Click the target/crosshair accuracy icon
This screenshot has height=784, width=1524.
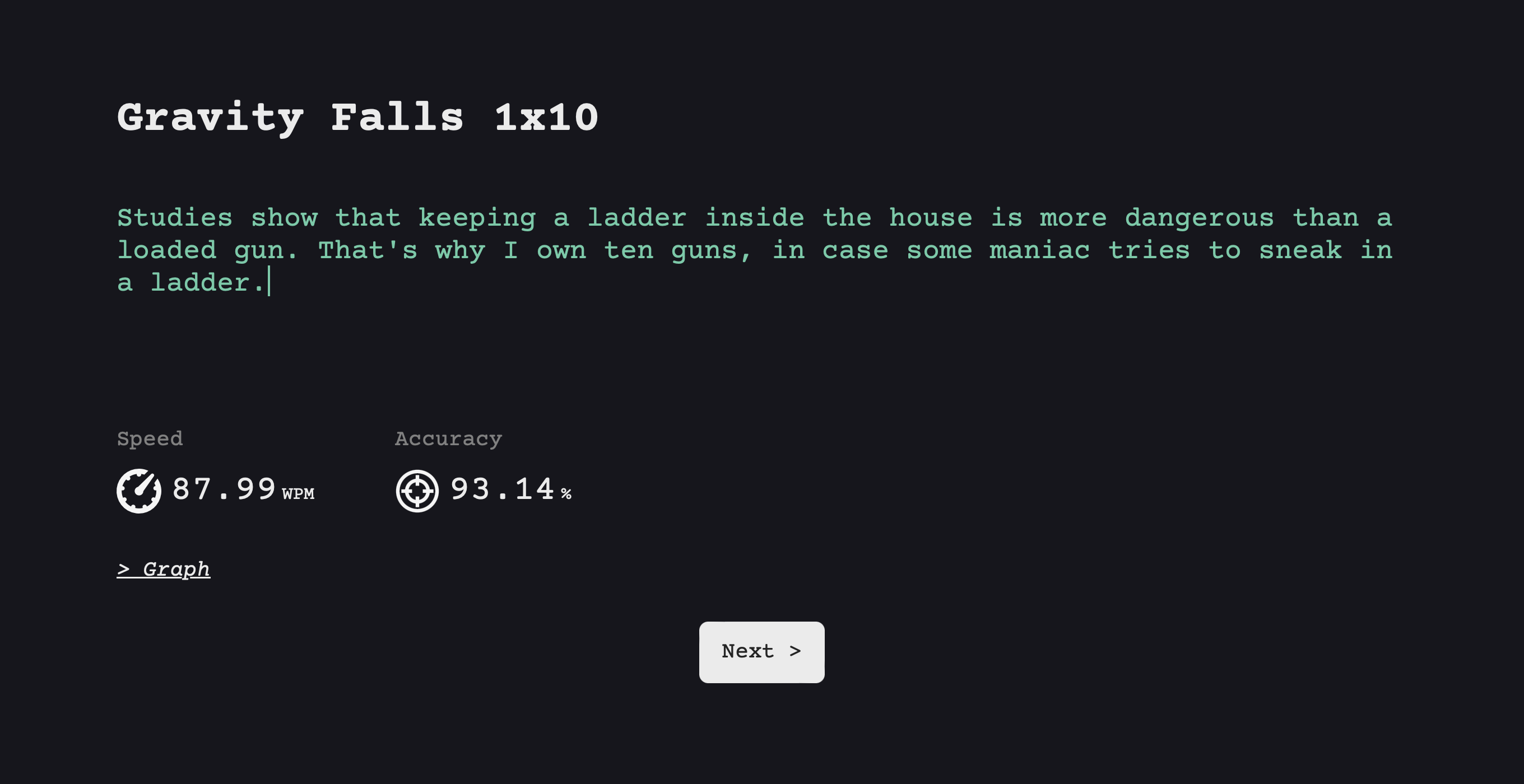pyautogui.click(x=416, y=490)
